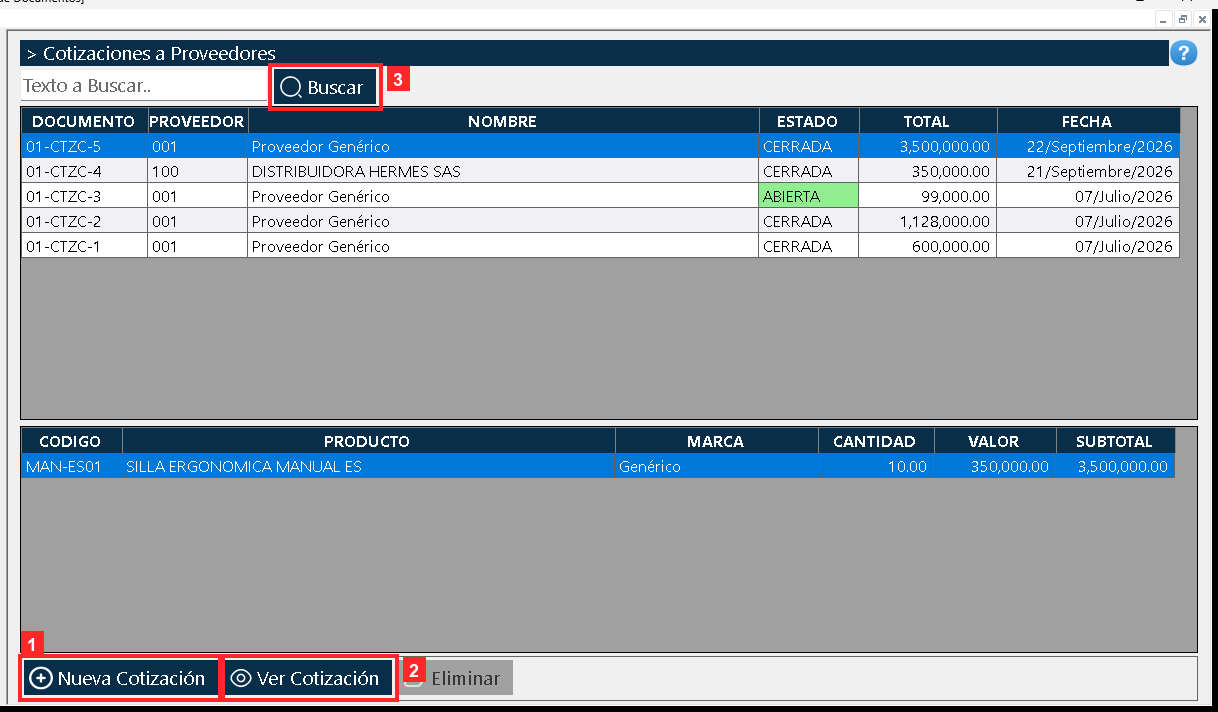Screen dimensions: 1218x712
Task: Click the 350,000.00 cell in the VALOR column
Action: (x=995, y=466)
